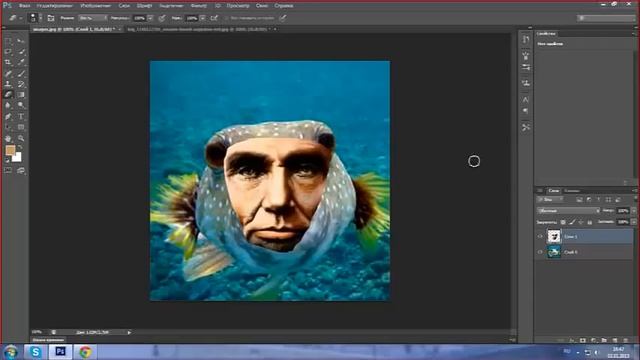The width and height of the screenshot is (640, 360).
Task: Open the layer opacity slider dropdown
Action: click(633, 211)
